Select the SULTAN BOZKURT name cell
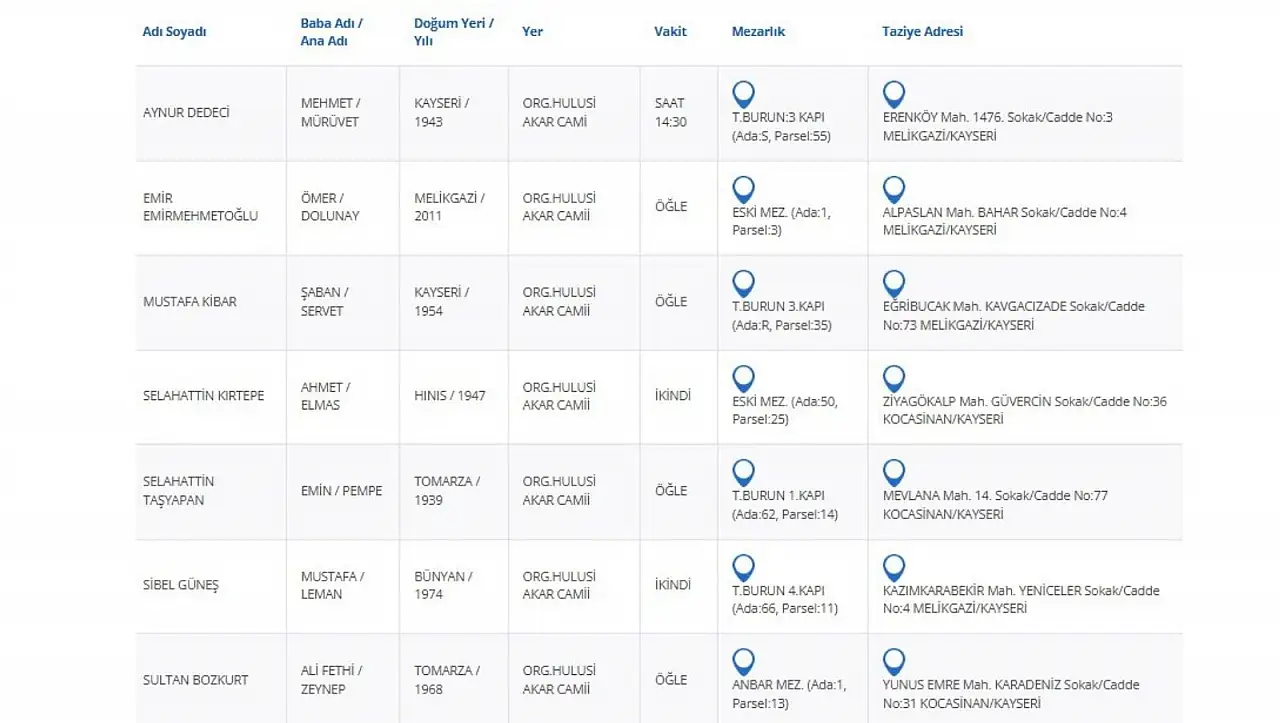 195,680
